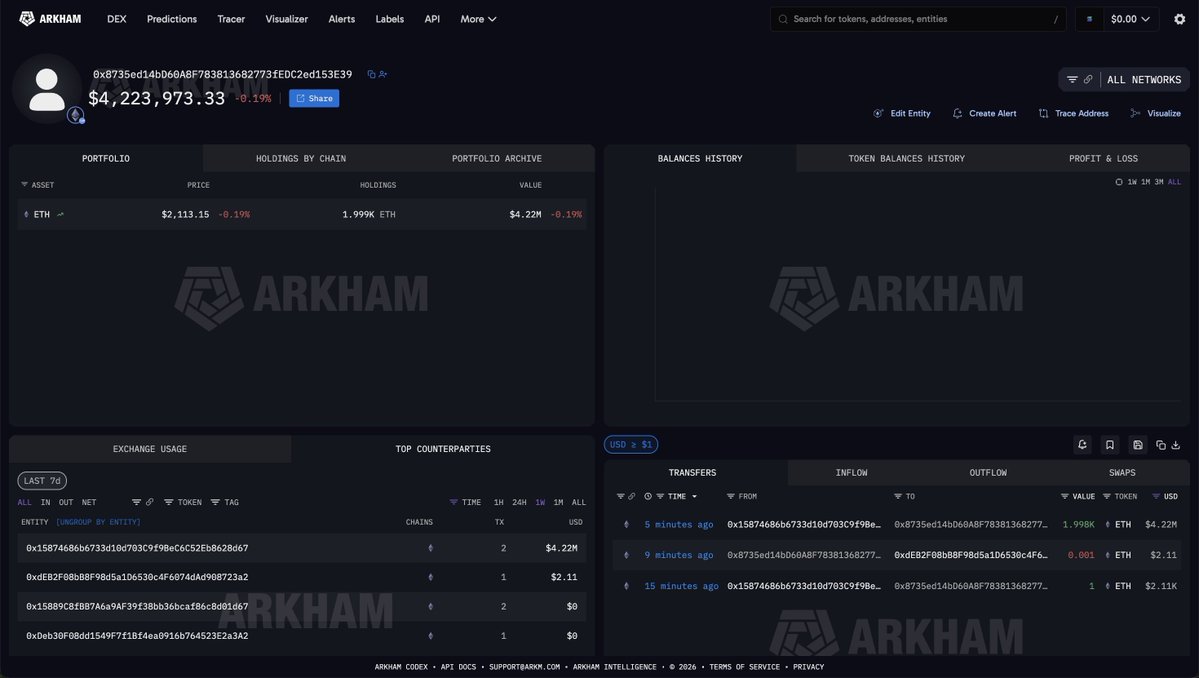
Task: Open the $0.00 balance dropdown
Action: (x=1130, y=19)
